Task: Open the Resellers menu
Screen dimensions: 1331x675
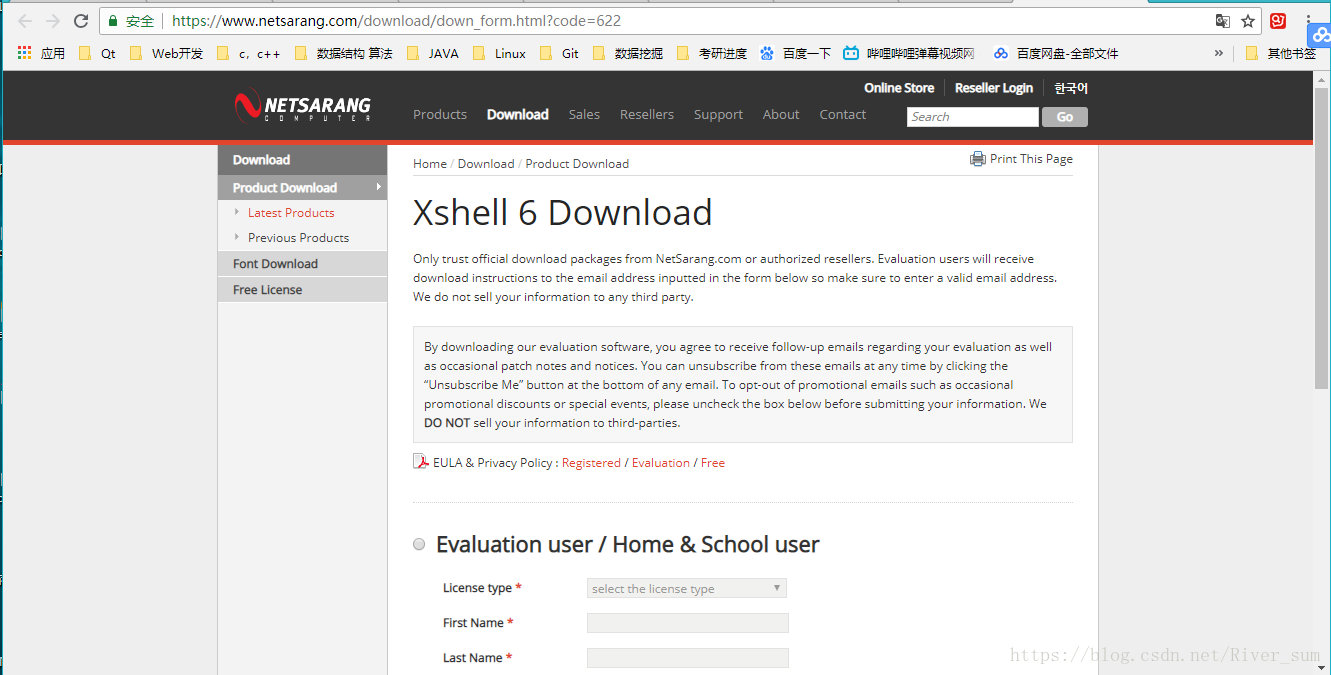Action: 647,114
